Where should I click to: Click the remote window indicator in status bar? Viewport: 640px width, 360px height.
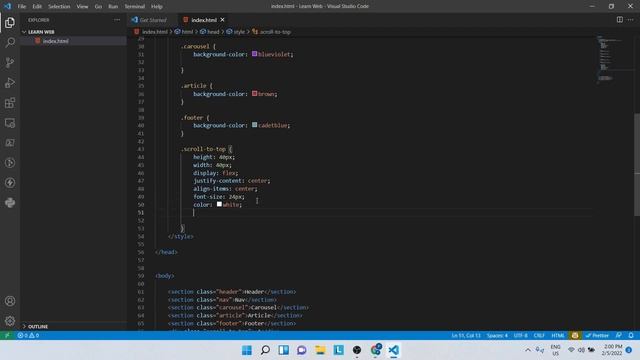7,335
